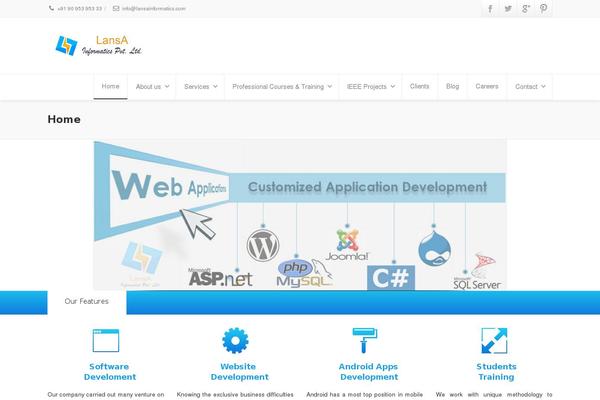Click the Customized Application Development banner
The width and height of the screenshot is (600, 400).
[367, 187]
